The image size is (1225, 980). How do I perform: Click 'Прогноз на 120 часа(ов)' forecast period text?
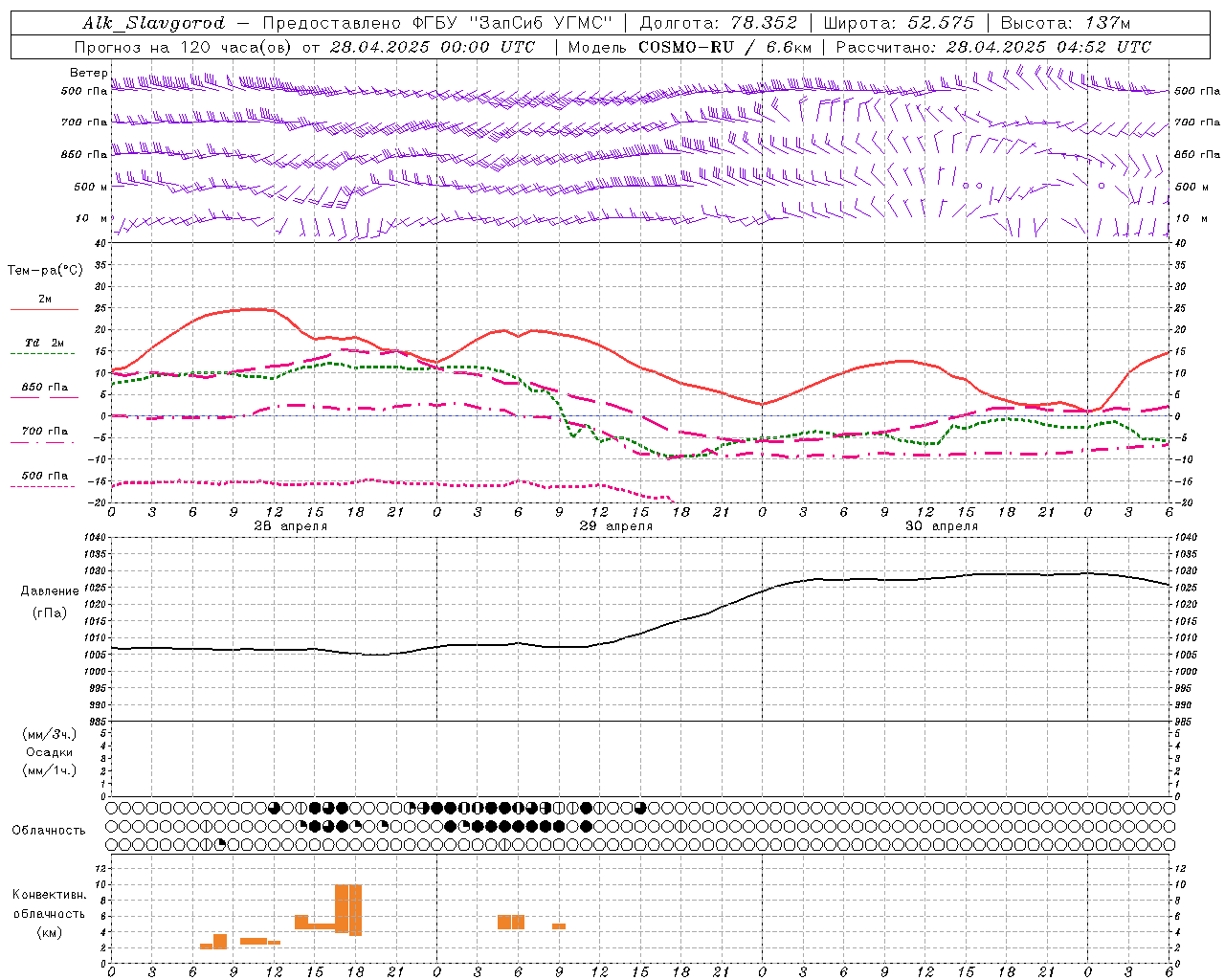(x=184, y=47)
